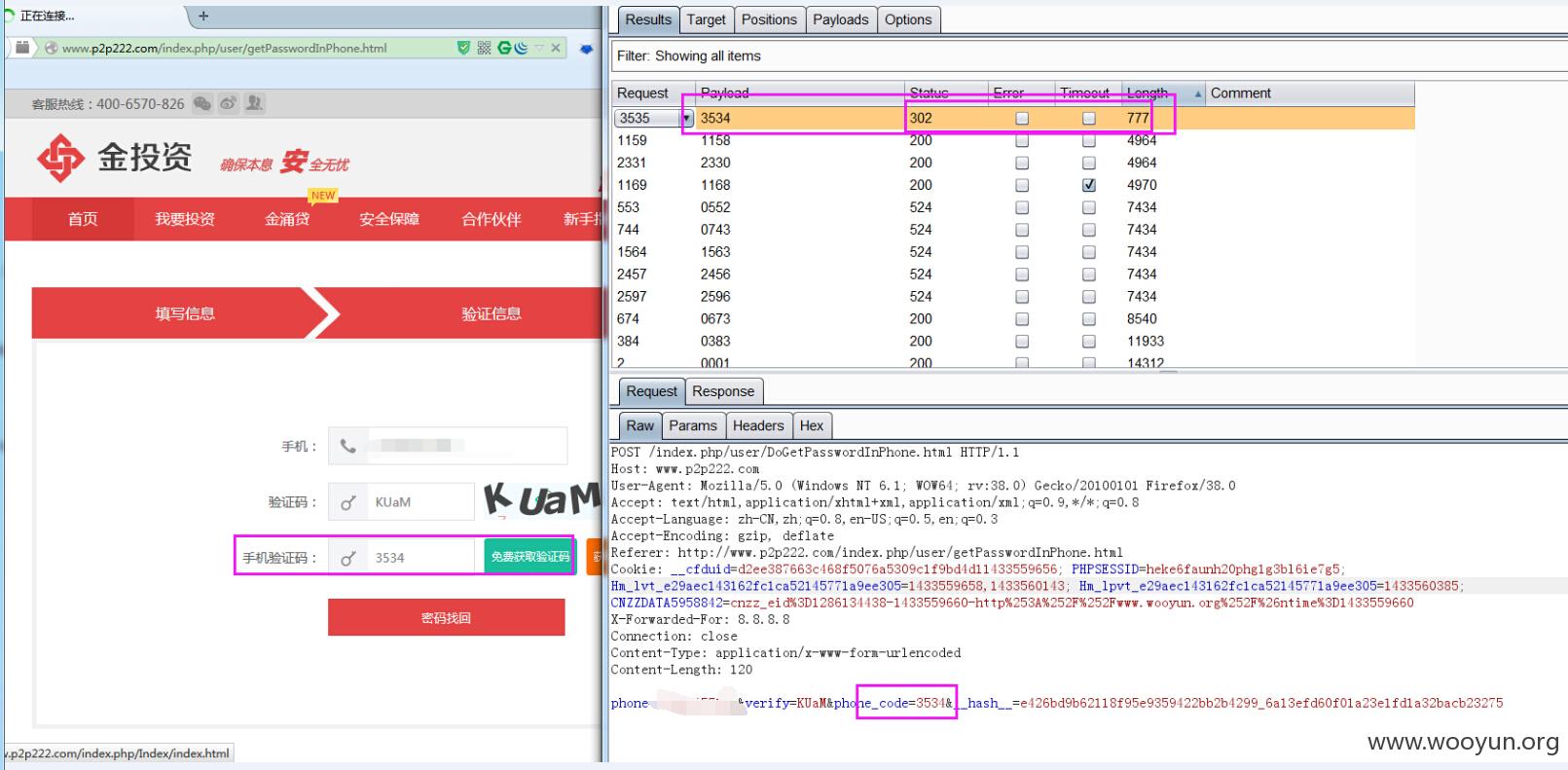
Task: Switch to Hex request view
Action: [x=812, y=425]
